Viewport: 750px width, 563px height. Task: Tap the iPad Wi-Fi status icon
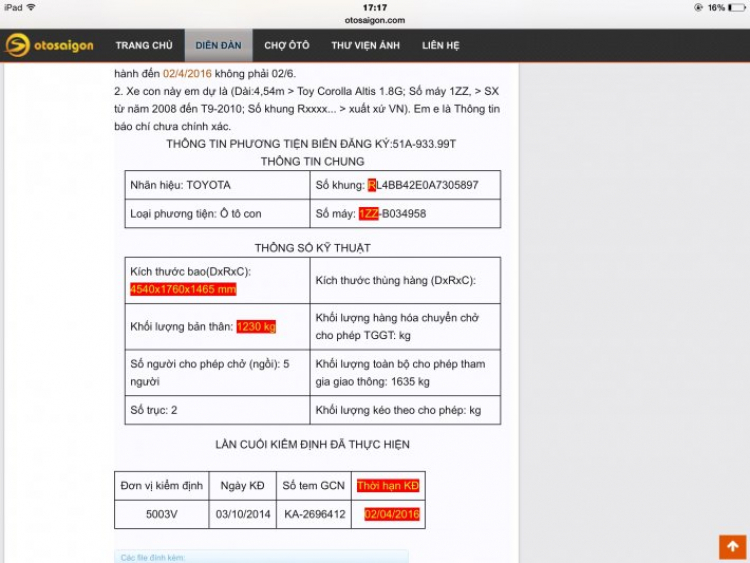(31, 7)
